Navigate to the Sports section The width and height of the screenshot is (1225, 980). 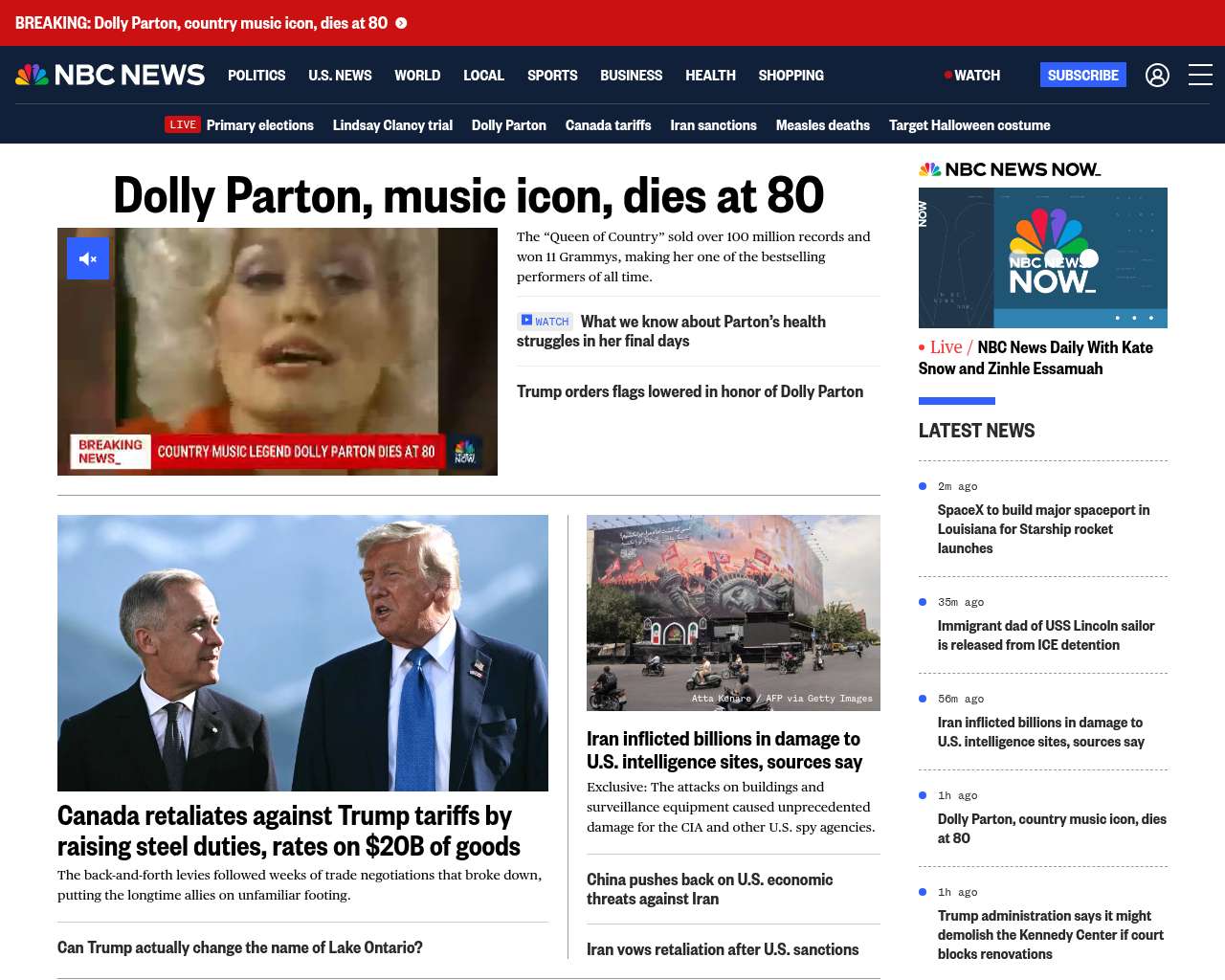click(x=552, y=75)
